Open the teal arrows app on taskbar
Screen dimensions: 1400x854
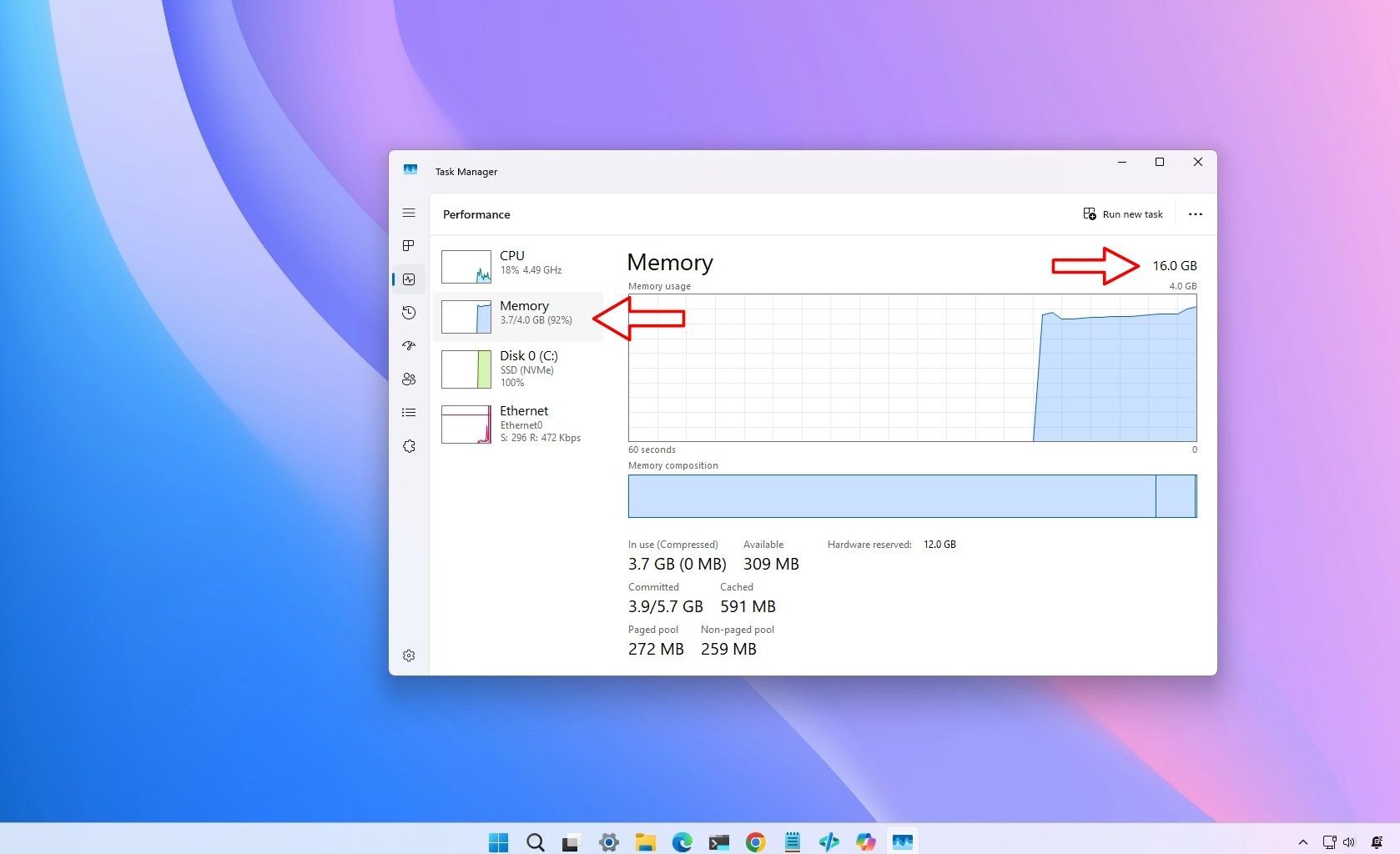828,842
